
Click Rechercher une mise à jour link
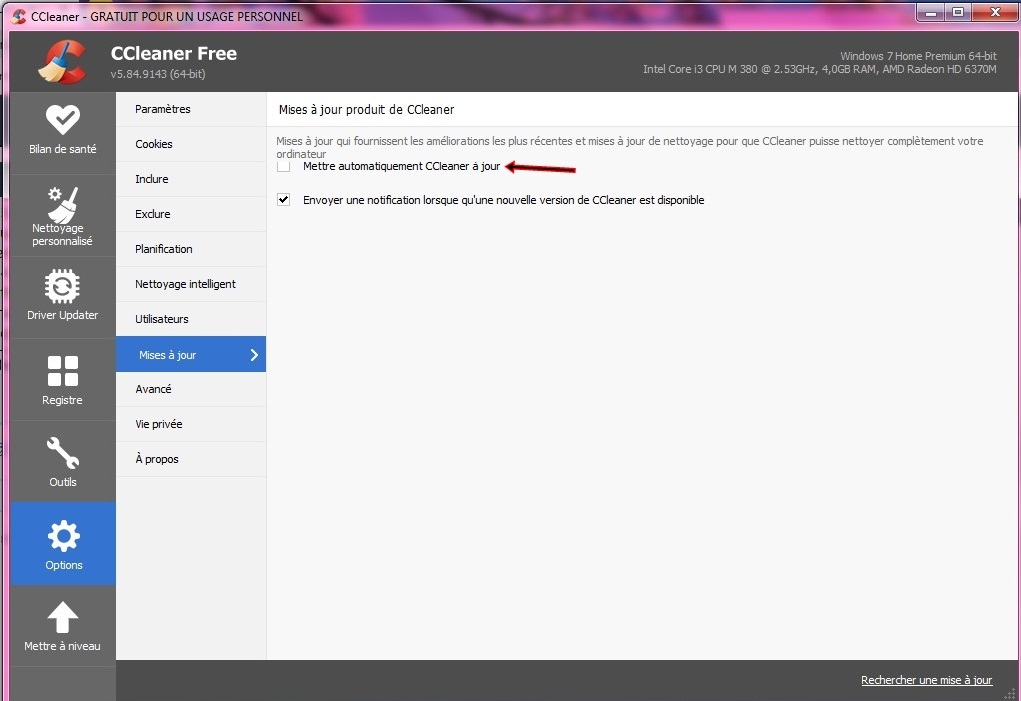927,680
